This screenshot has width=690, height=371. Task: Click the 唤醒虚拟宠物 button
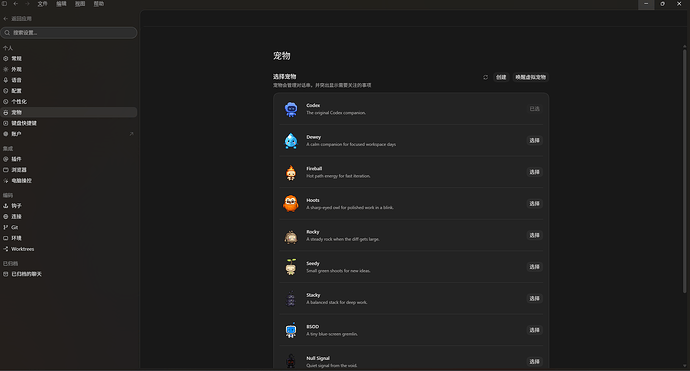(530, 77)
